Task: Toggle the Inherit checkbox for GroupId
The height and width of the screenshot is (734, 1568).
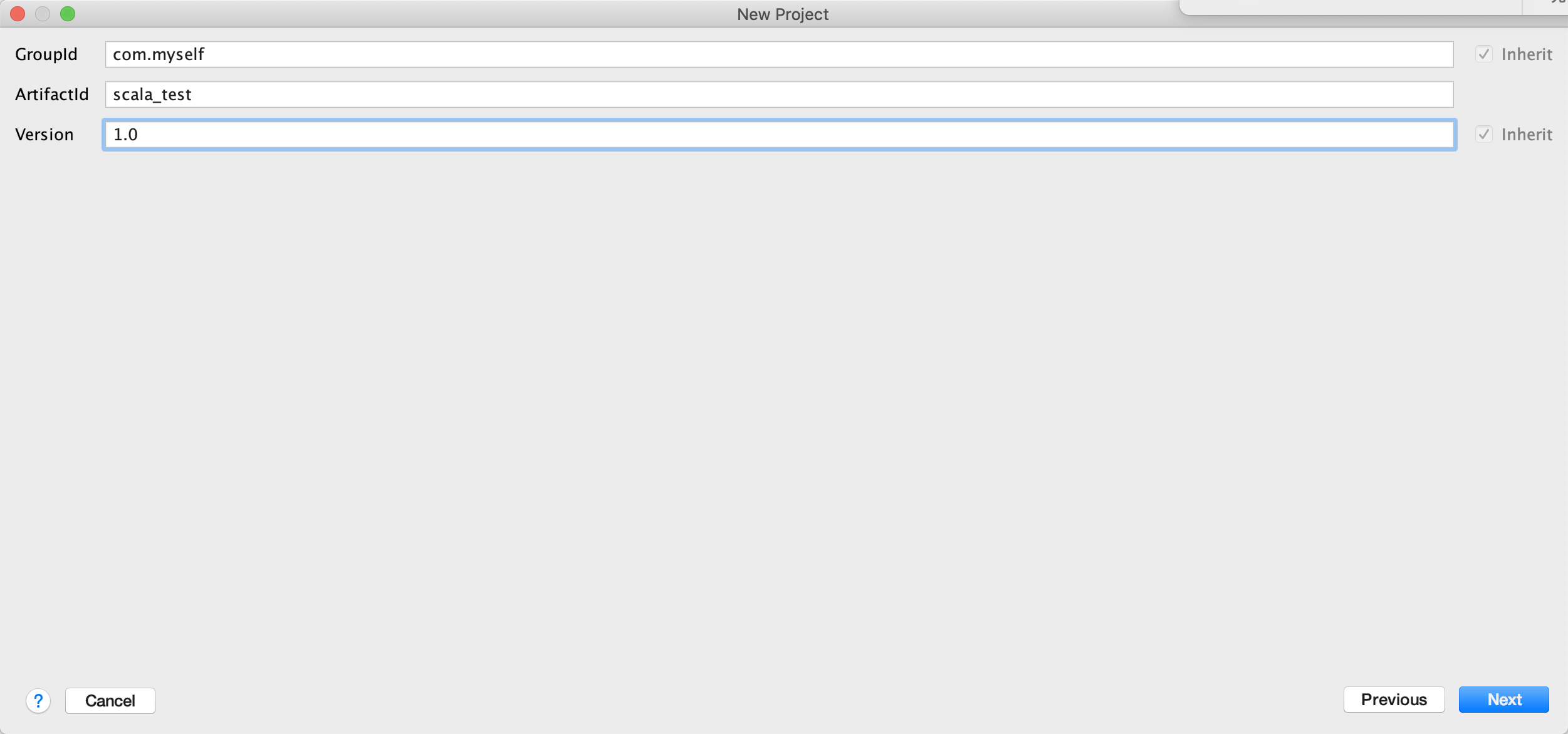Action: [1483, 54]
